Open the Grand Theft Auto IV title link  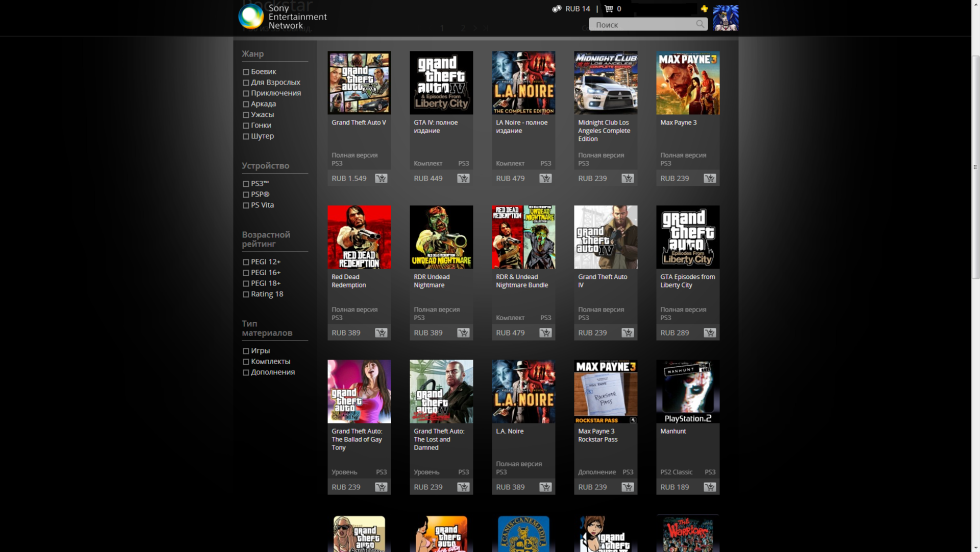coord(602,280)
